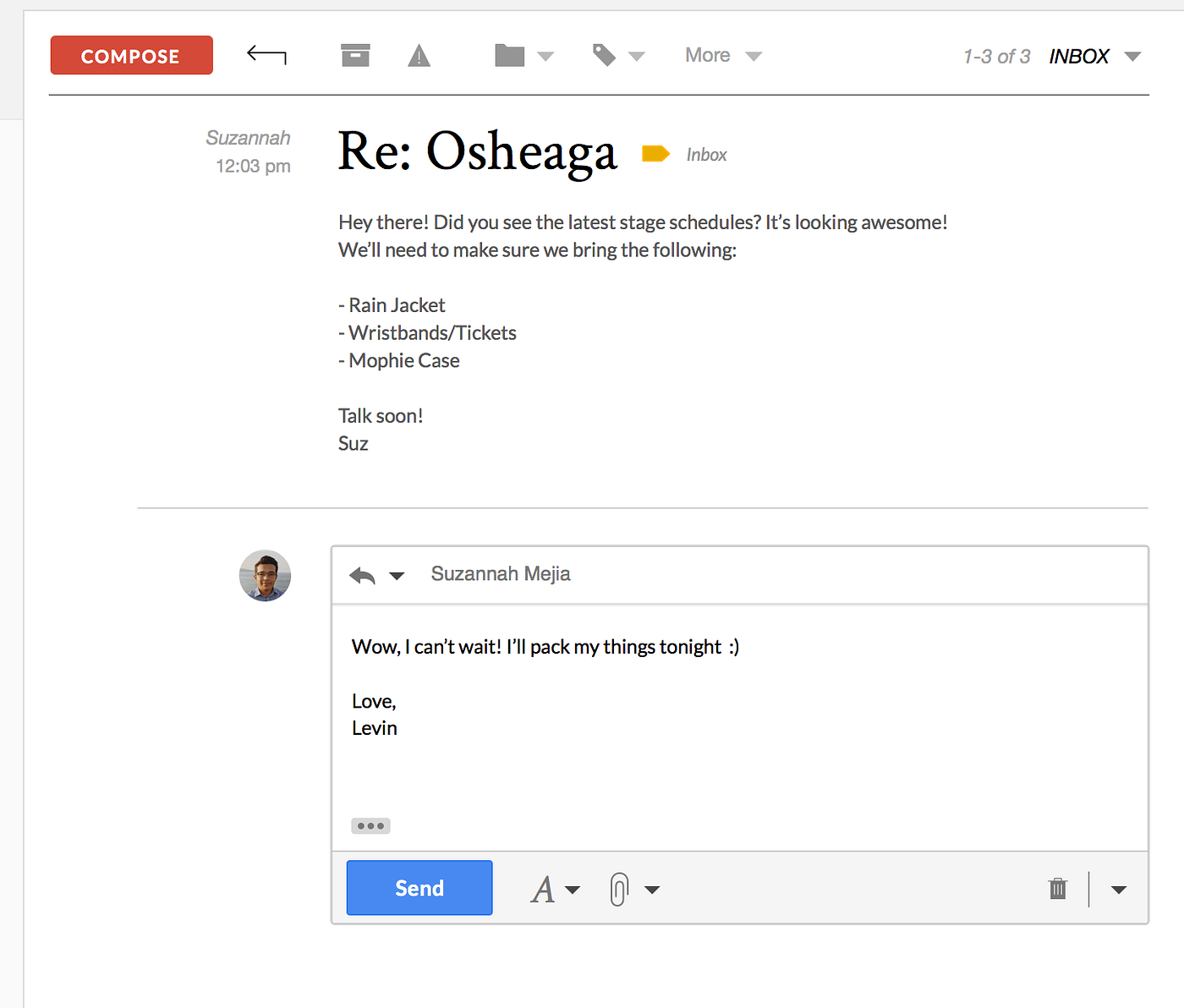Apply a label using the tag icon
Viewport: 1184px width, 1008px height.
tap(604, 54)
